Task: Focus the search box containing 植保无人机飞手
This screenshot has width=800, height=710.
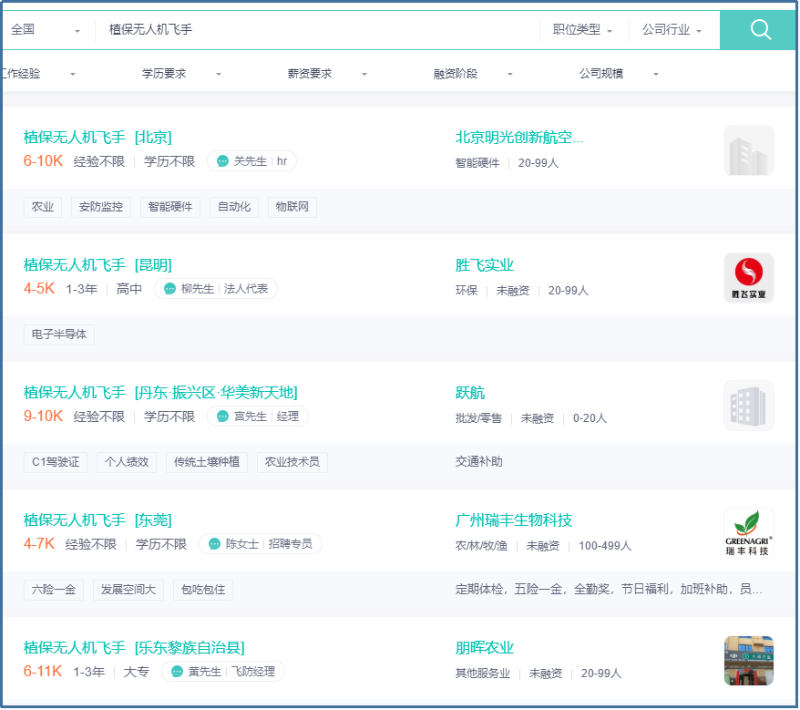Action: pyautogui.click(x=316, y=30)
